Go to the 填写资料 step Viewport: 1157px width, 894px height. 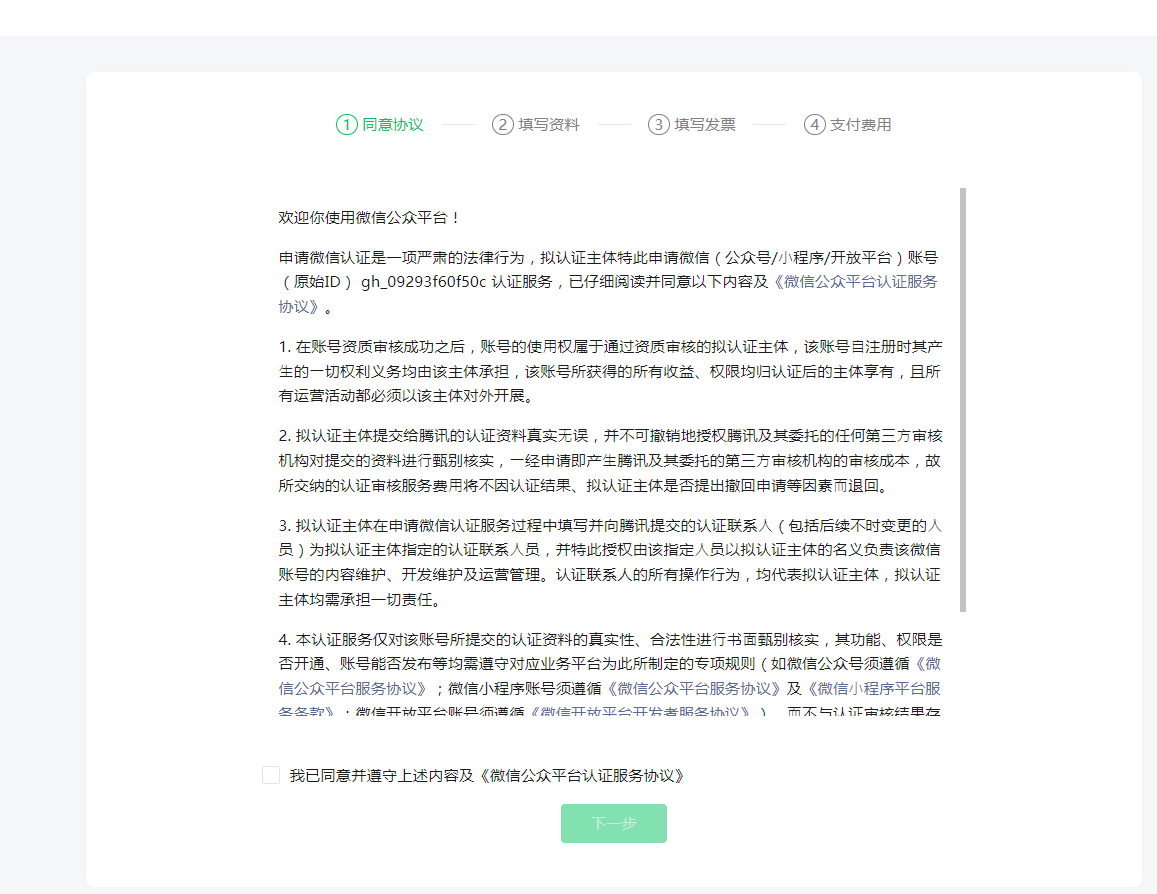click(549, 125)
